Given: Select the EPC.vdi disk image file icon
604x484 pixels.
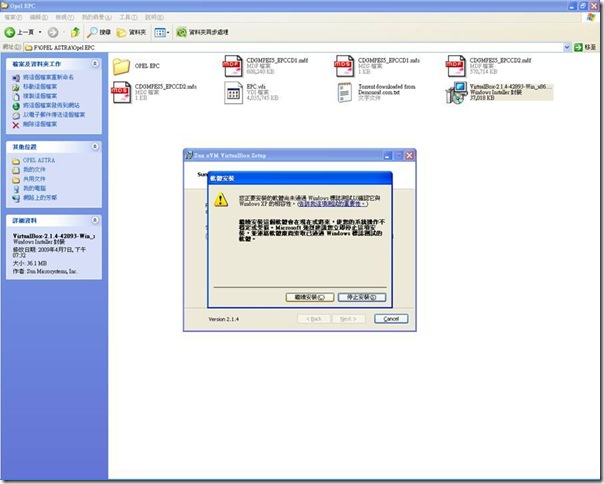Looking at the screenshot, I should (x=233, y=93).
